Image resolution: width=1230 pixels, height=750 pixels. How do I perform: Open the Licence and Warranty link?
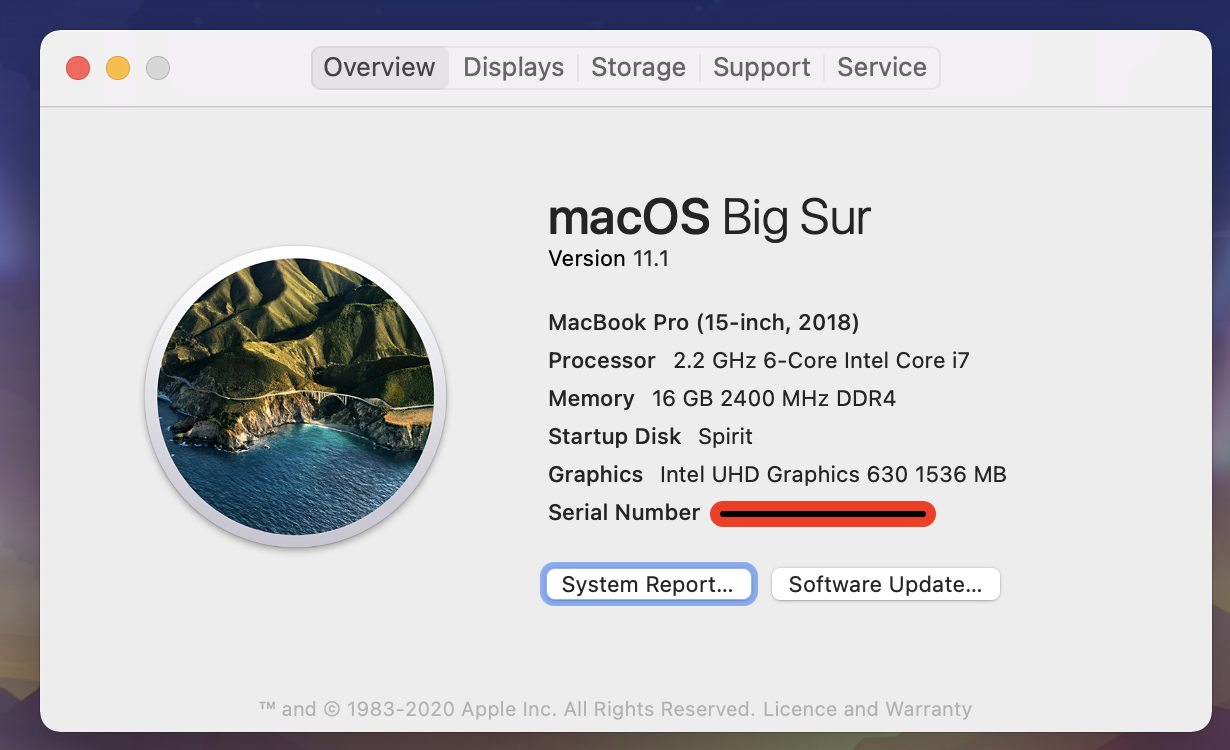[x=867, y=709]
